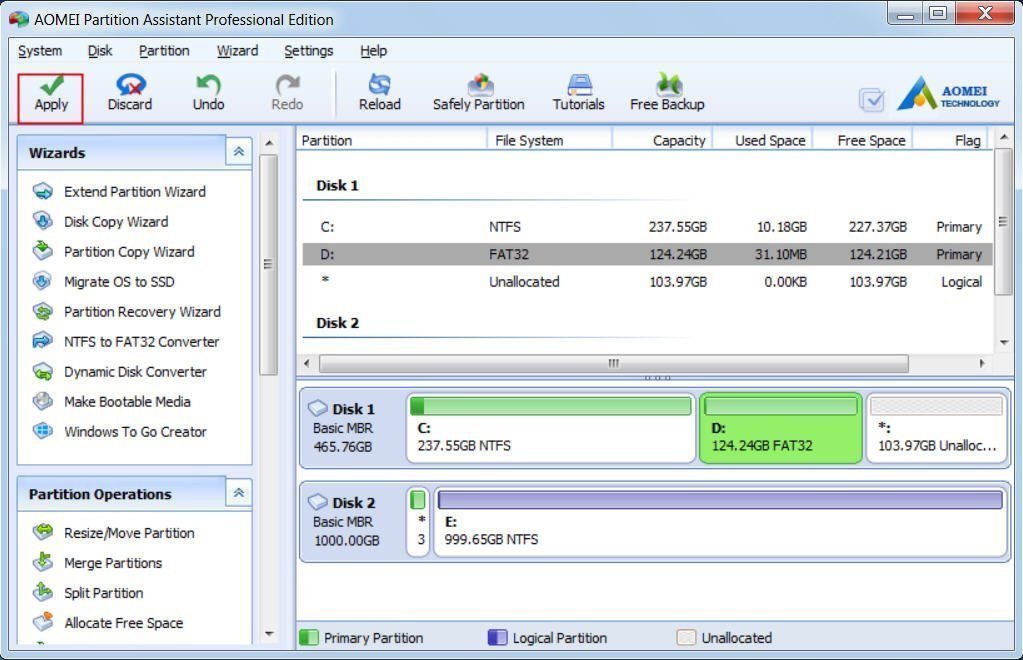Image resolution: width=1023 pixels, height=660 pixels.
Task: Collapse the Partition Operations panel
Action: 239,492
